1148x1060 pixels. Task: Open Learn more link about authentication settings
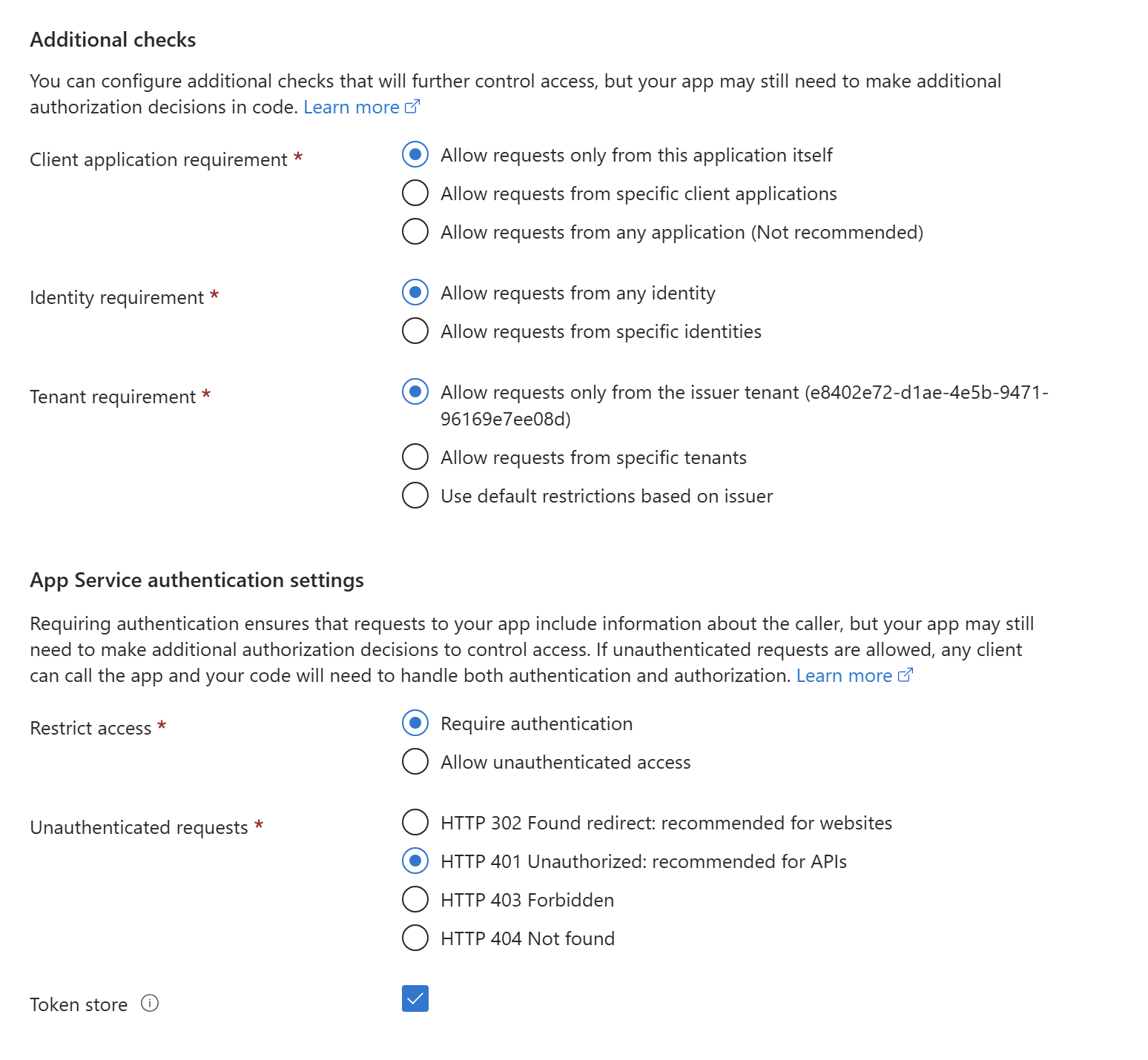(844, 676)
